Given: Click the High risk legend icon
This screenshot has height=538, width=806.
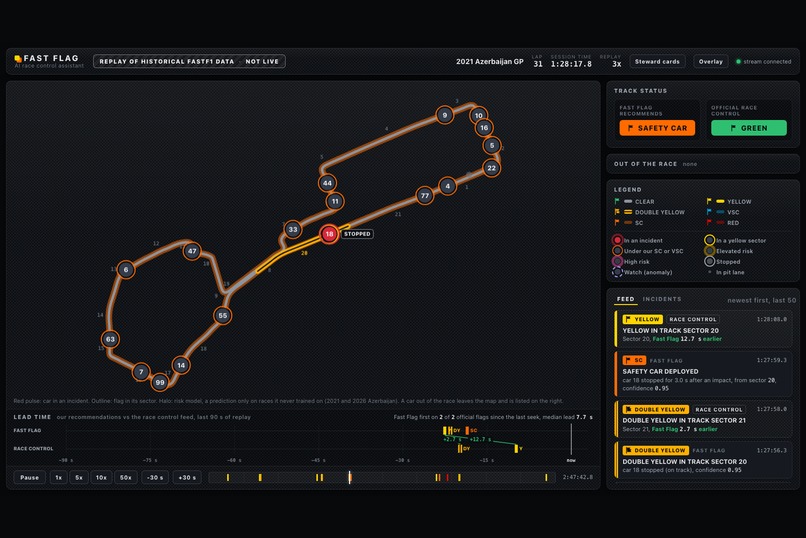Looking at the screenshot, I should pyautogui.click(x=617, y=262).
